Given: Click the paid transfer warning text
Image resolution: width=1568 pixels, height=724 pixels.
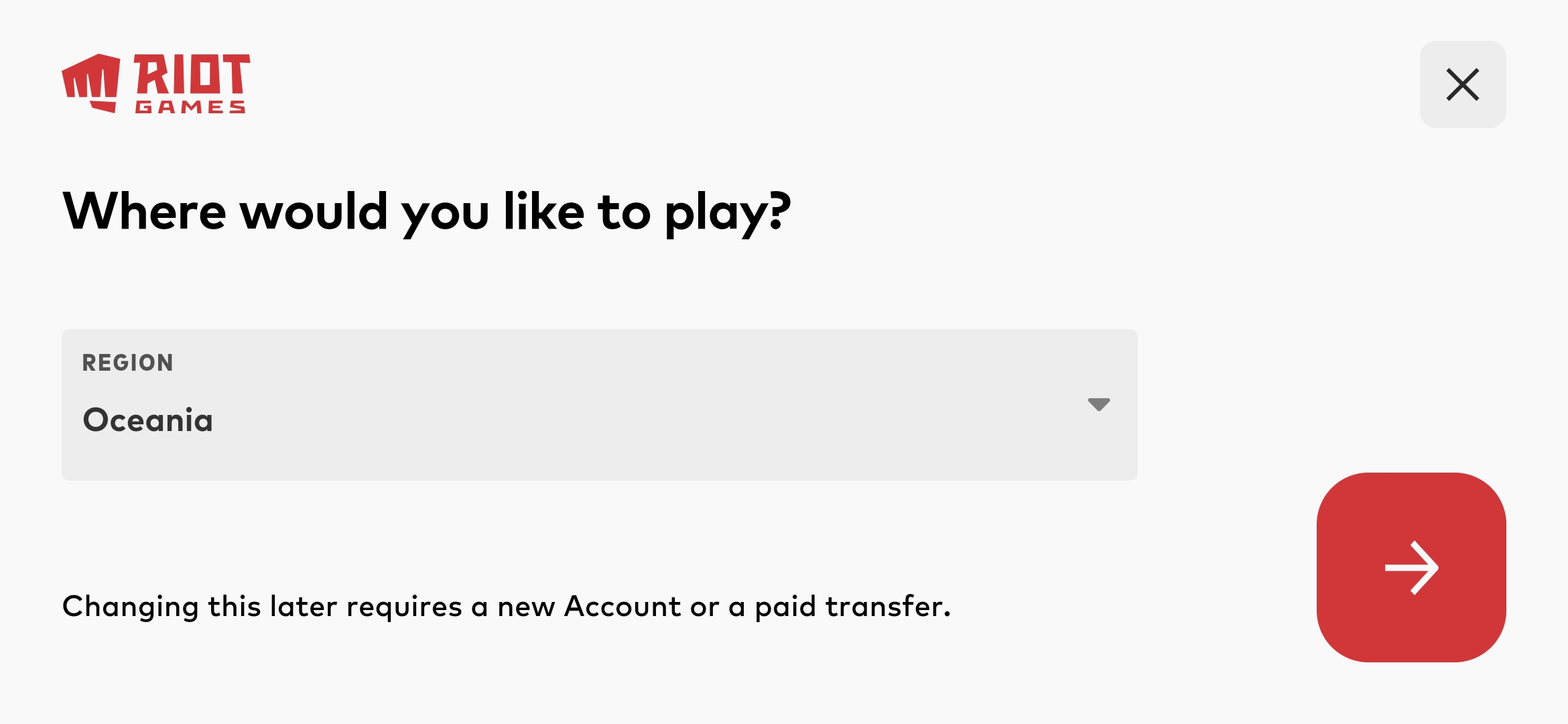Looking at the screenshot, I should click(506, 607).
